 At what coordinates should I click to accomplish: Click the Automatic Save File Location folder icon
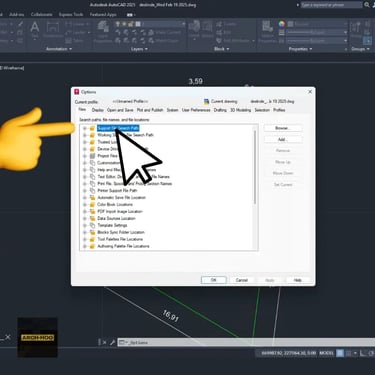(x=92, y=197)
